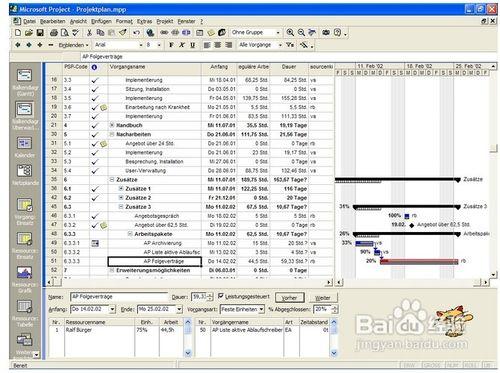This screenshot has height=373, width=500.
Task: Align text left
Action: pyautogui.click(x=207, y=45)
